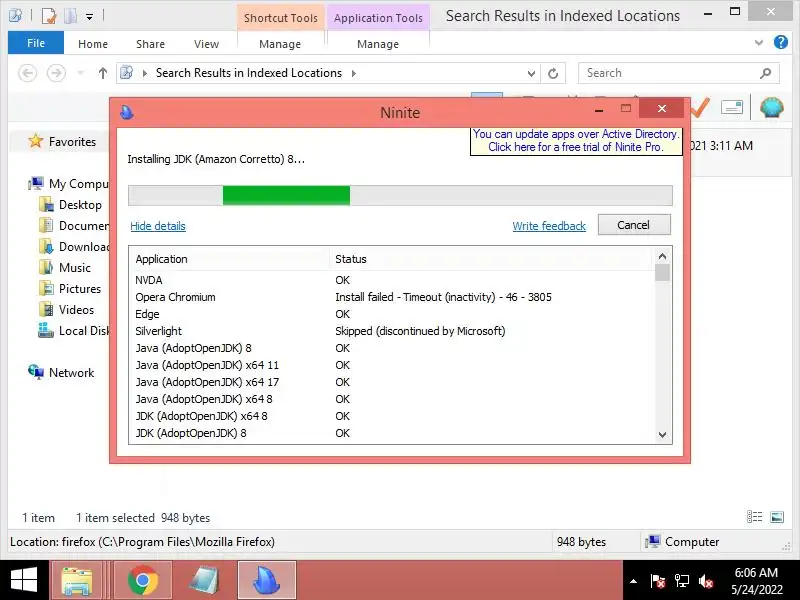The height and width of the screenshot is (600, 800).
Task: Select Java (AdoptOpenJDK) x64 17 row
Action: coord(391,382)
